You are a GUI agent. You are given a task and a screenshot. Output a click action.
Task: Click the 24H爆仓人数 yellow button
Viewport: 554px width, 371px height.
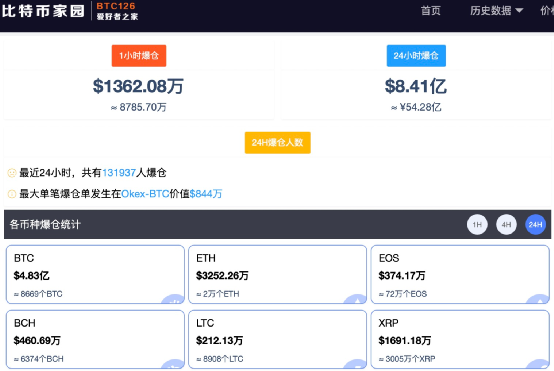click(x=278, y=142)
